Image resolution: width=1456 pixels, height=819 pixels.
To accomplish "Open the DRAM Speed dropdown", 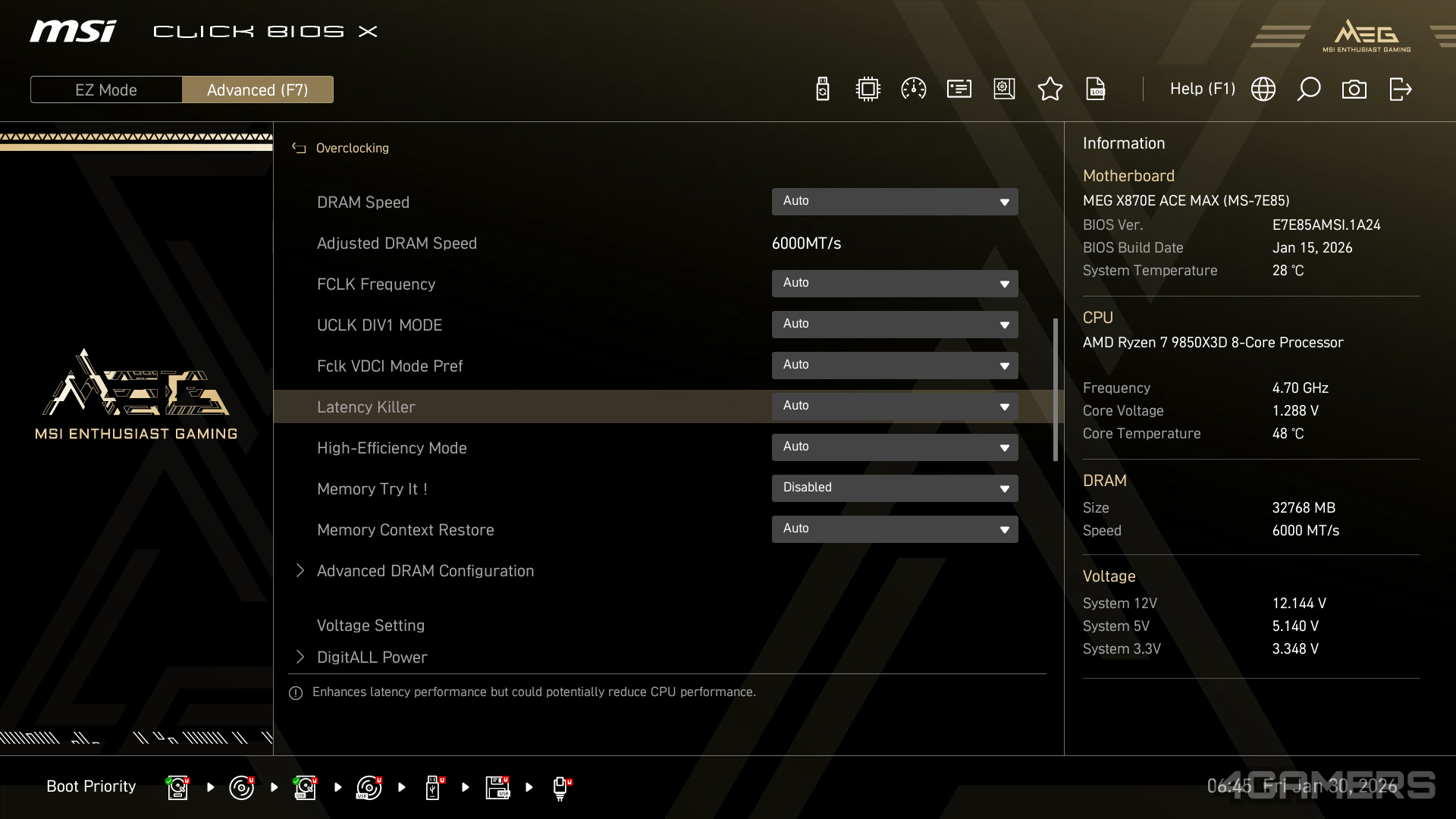I will pos(894,201).
